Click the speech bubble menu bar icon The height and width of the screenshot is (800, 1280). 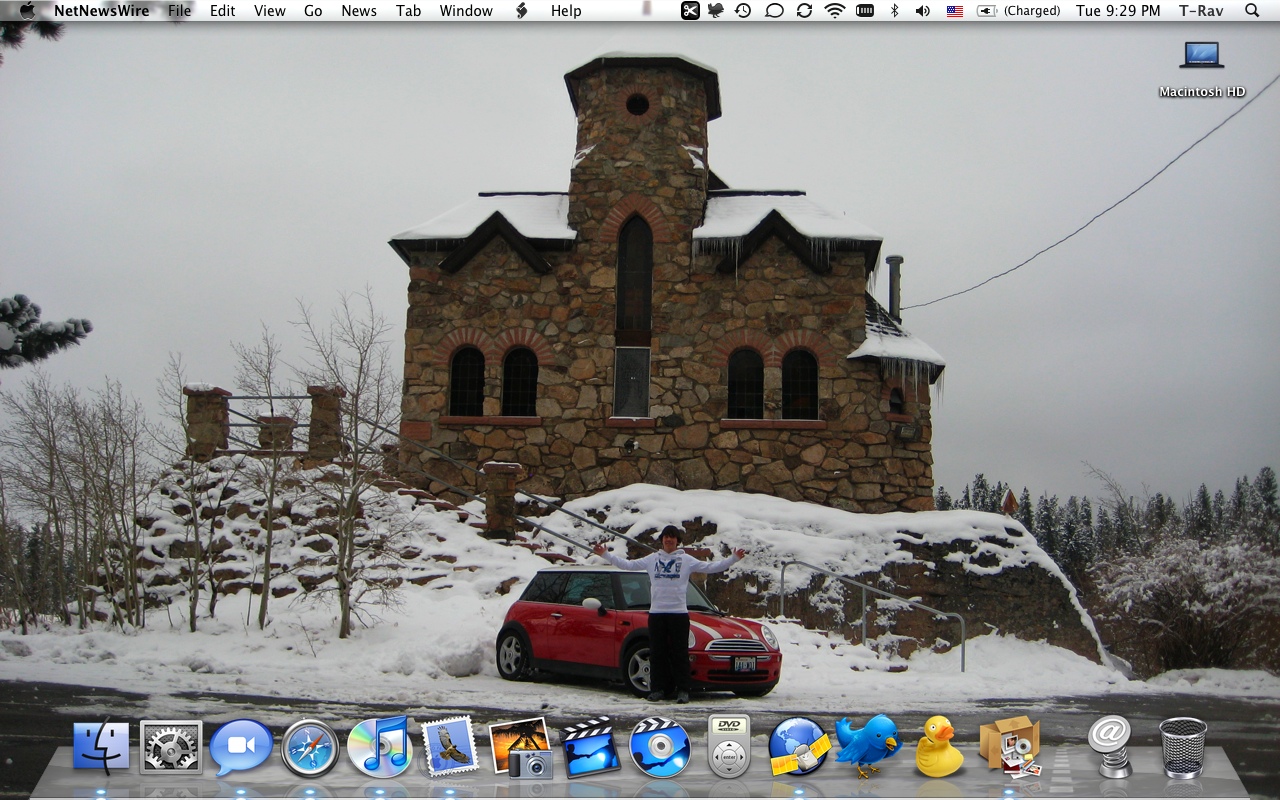(x=774, y=11)
